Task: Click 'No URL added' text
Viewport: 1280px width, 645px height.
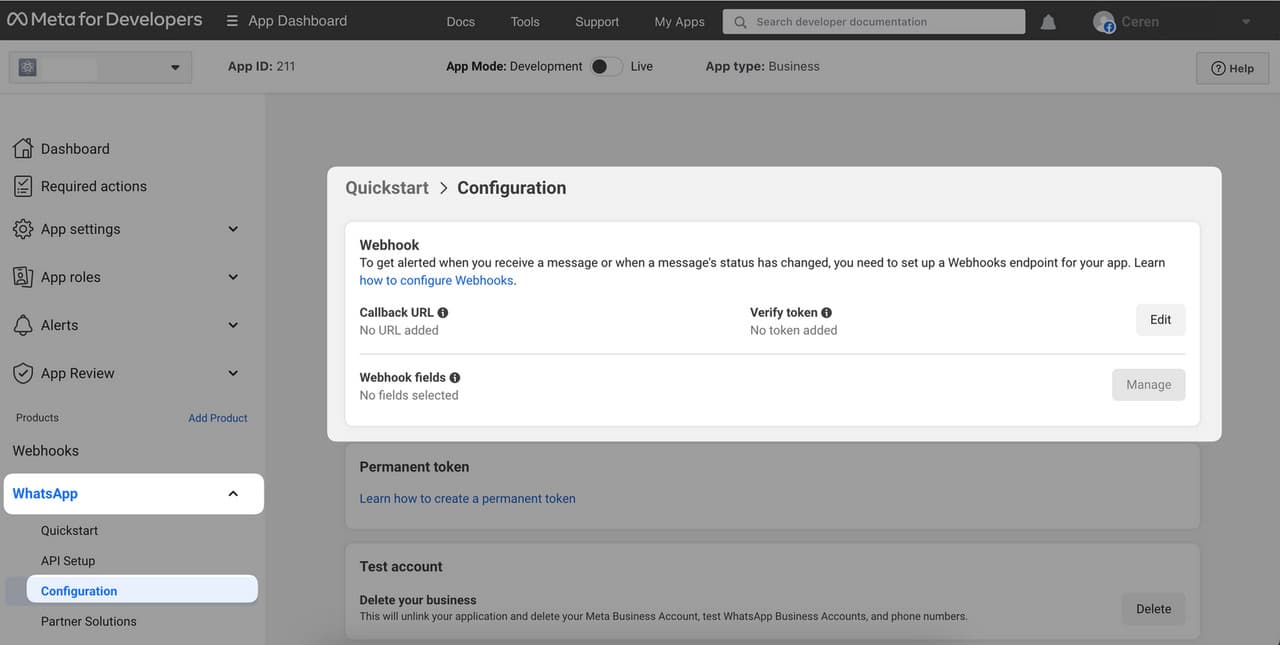Action: [x=399, y=330]
